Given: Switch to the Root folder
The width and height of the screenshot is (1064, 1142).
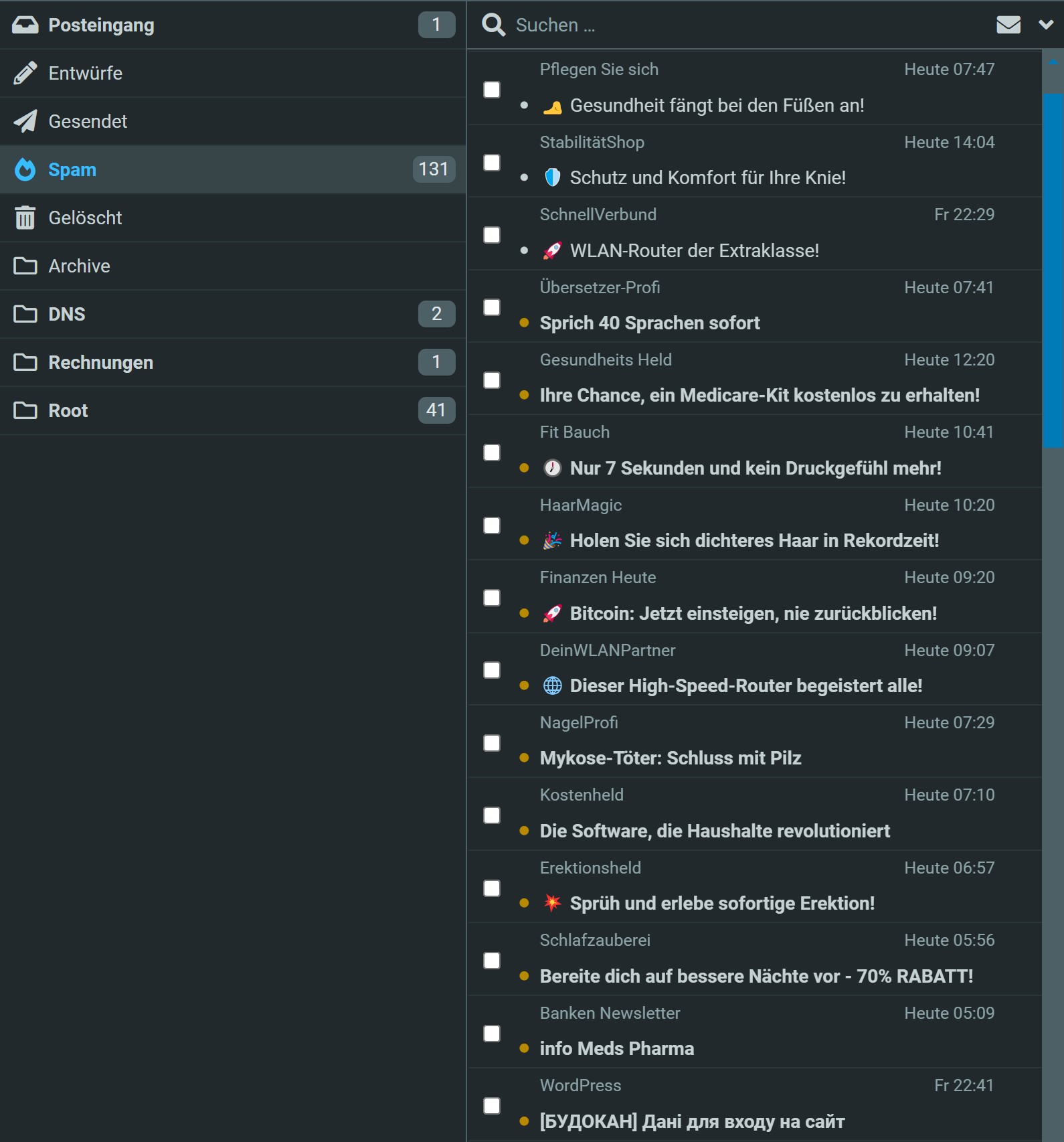Looking at the screenshot, I should 68,410.
